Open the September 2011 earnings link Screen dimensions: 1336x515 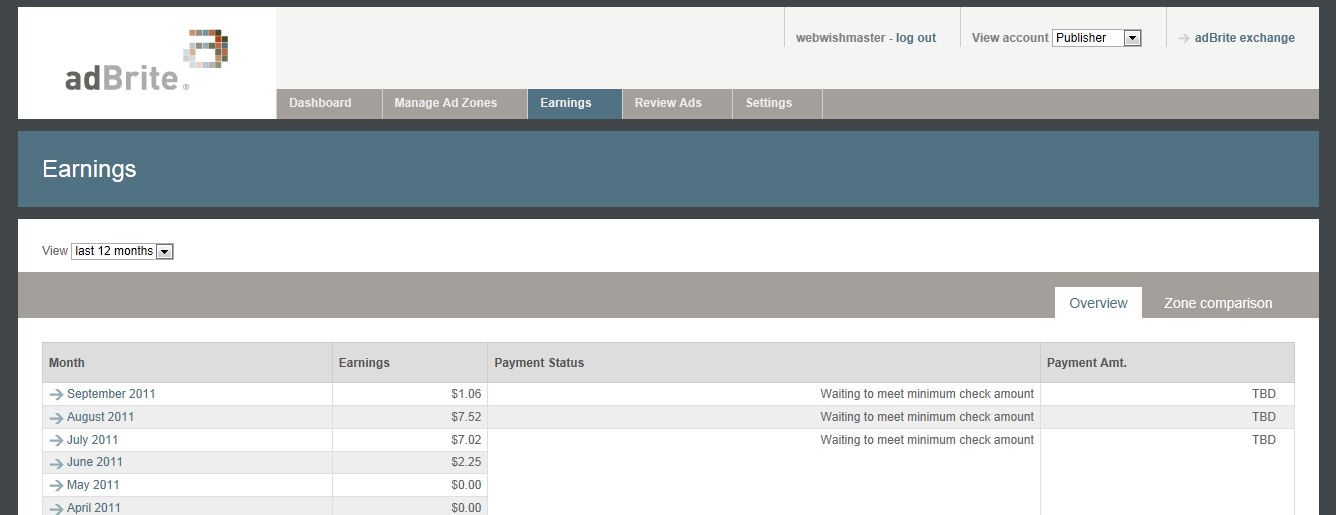click(x=111, y=394)
